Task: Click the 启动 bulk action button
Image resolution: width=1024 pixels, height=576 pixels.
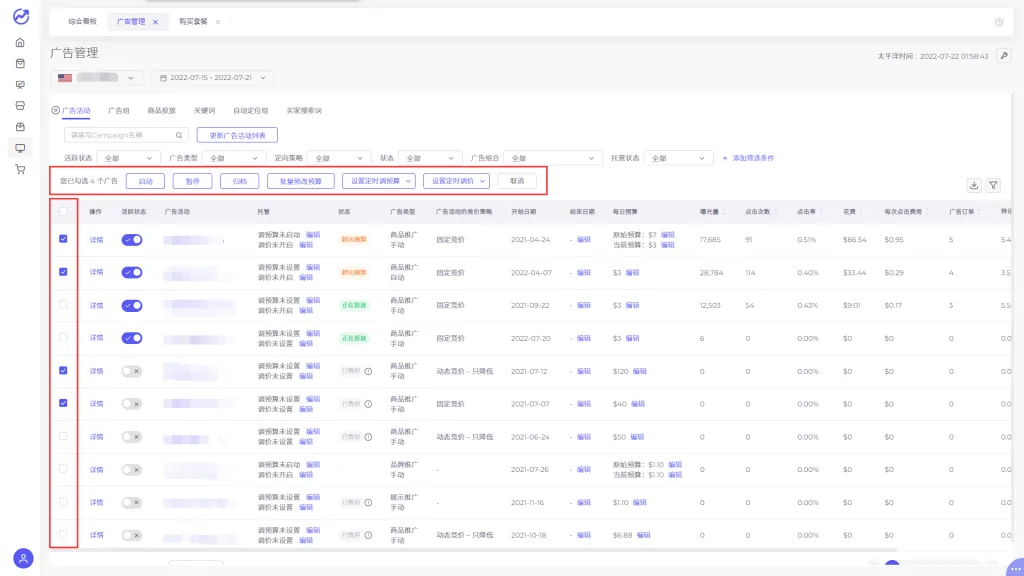Action: (x=145, y=181)
